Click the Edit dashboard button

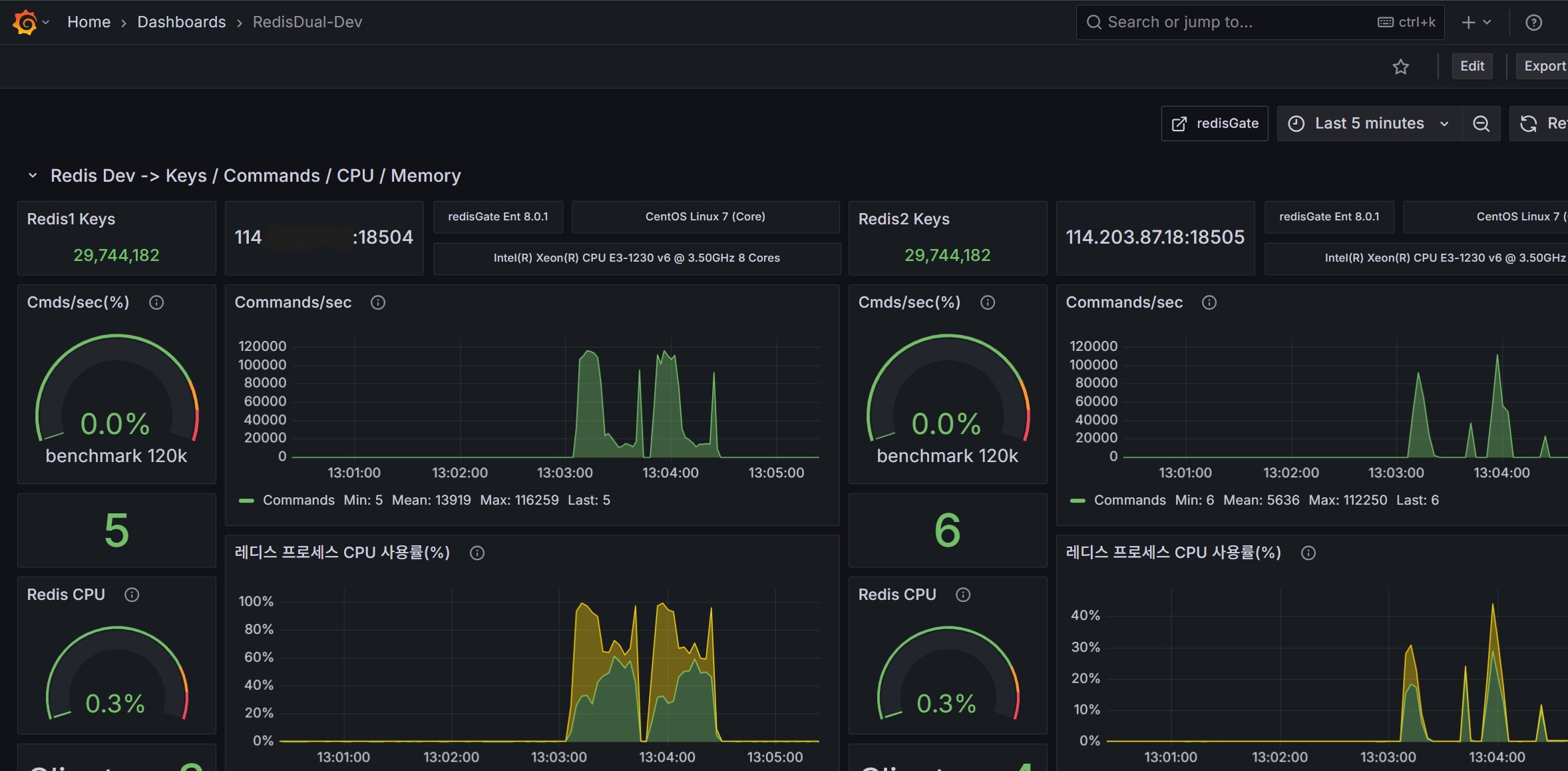[1471, 67]
